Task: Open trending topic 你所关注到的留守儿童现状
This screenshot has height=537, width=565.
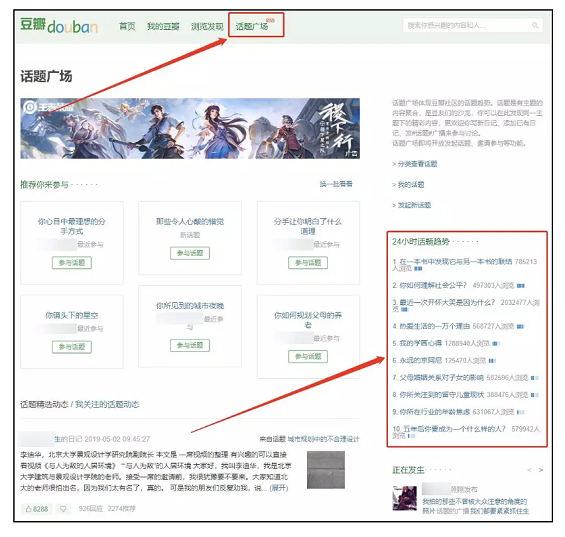Action: 441,395
